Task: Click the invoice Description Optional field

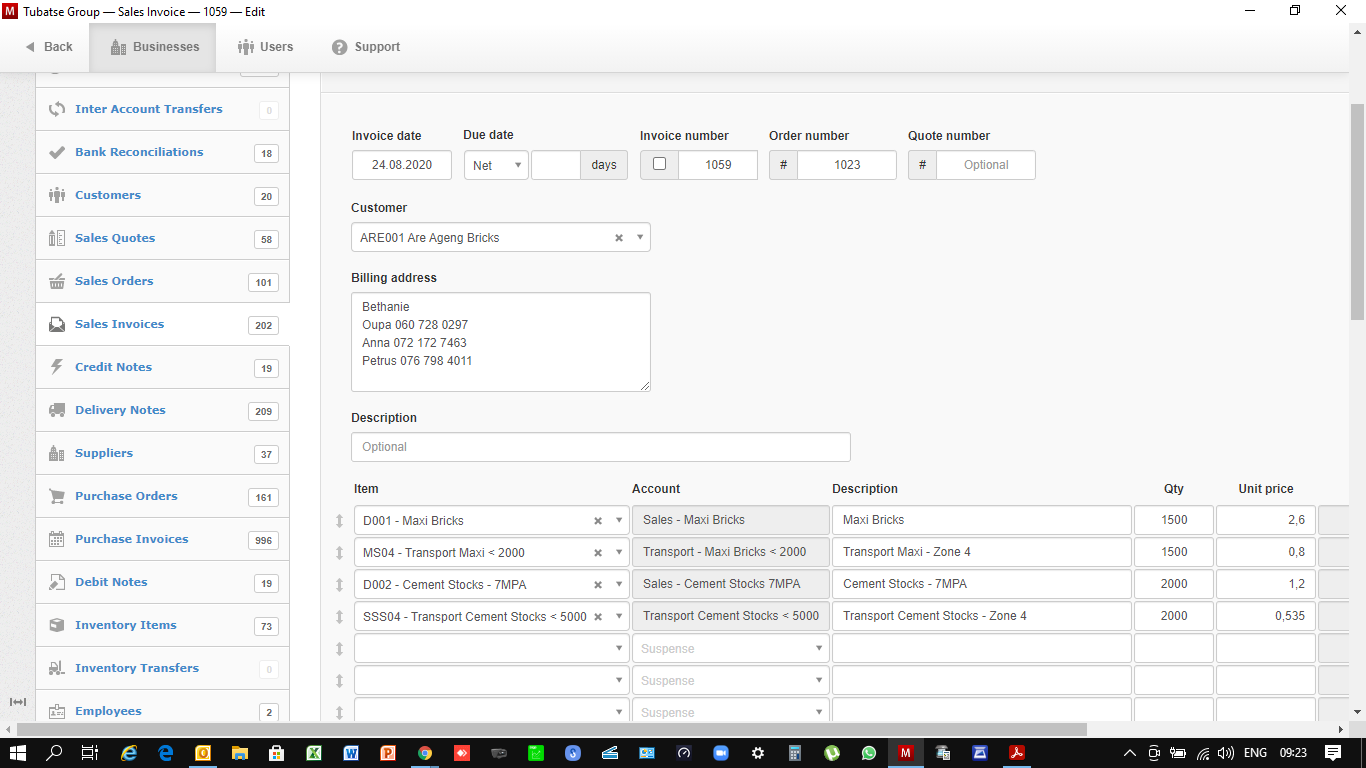Action: 601,447
